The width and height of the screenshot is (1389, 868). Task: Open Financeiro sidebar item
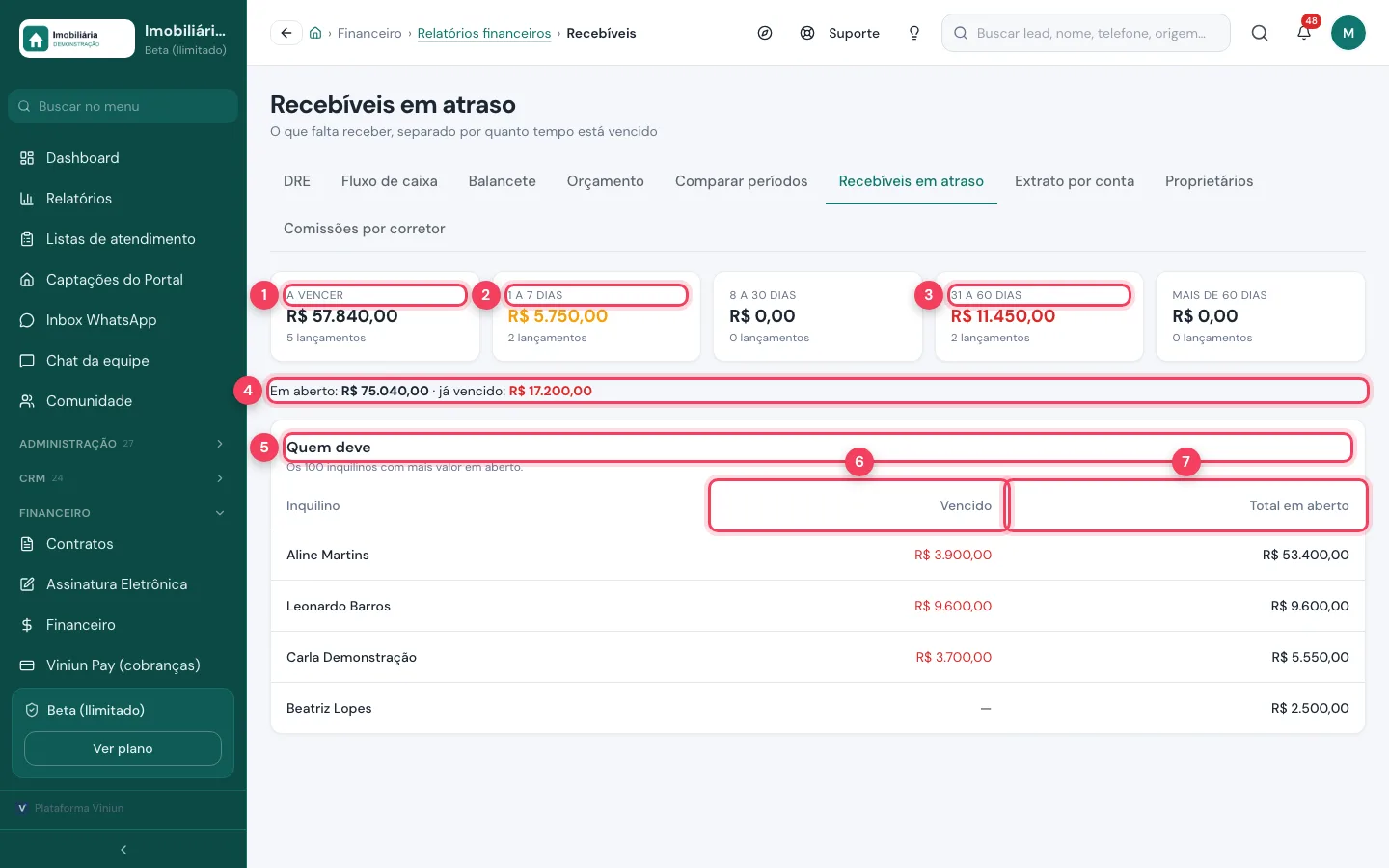pyautogui.click(x=123, y=625)
